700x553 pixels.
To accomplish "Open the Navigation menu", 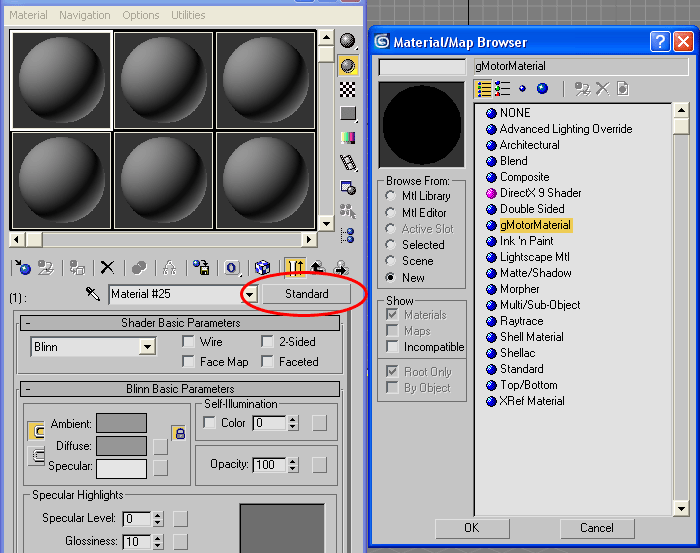I will pos(85,15).
